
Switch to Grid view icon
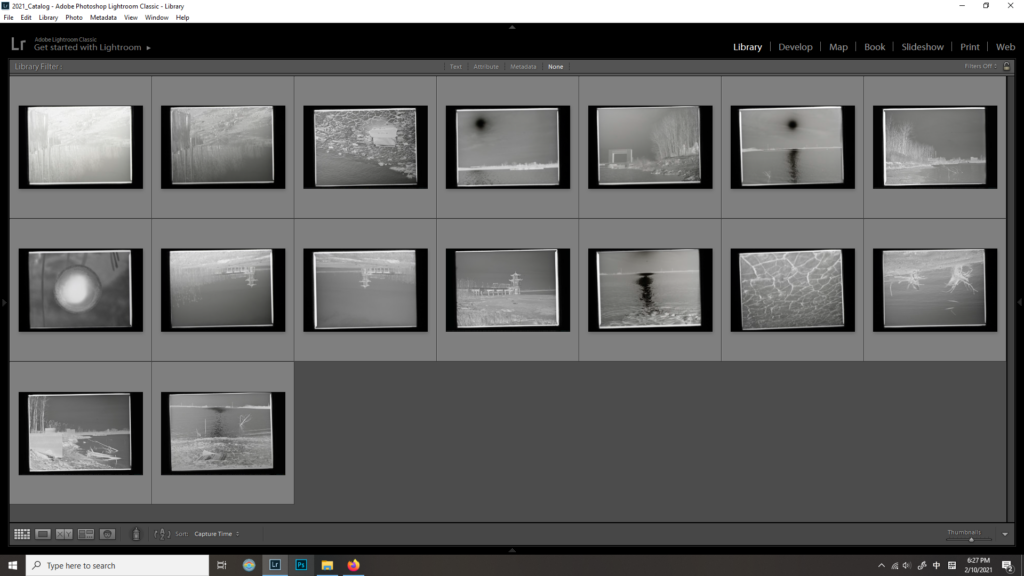pyautogui.click(x=22, y=534)
